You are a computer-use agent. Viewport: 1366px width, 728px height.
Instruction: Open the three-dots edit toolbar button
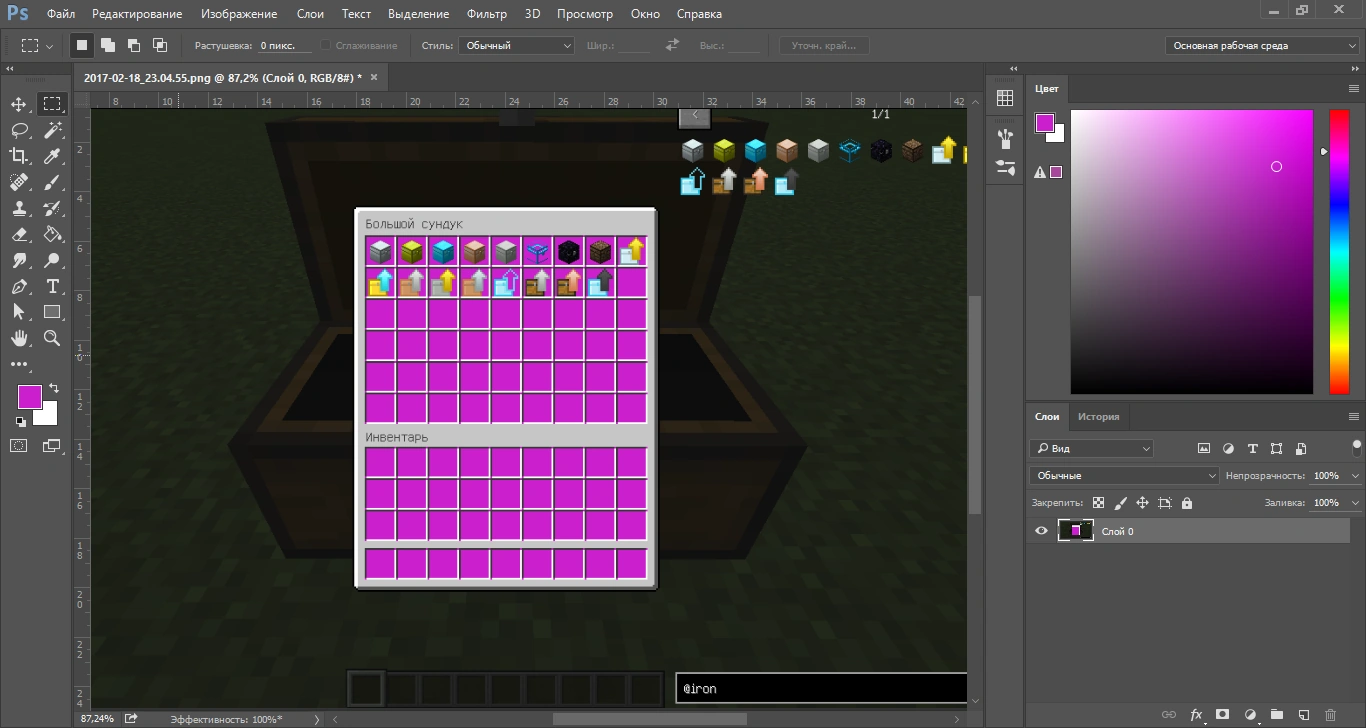[19, 365]
